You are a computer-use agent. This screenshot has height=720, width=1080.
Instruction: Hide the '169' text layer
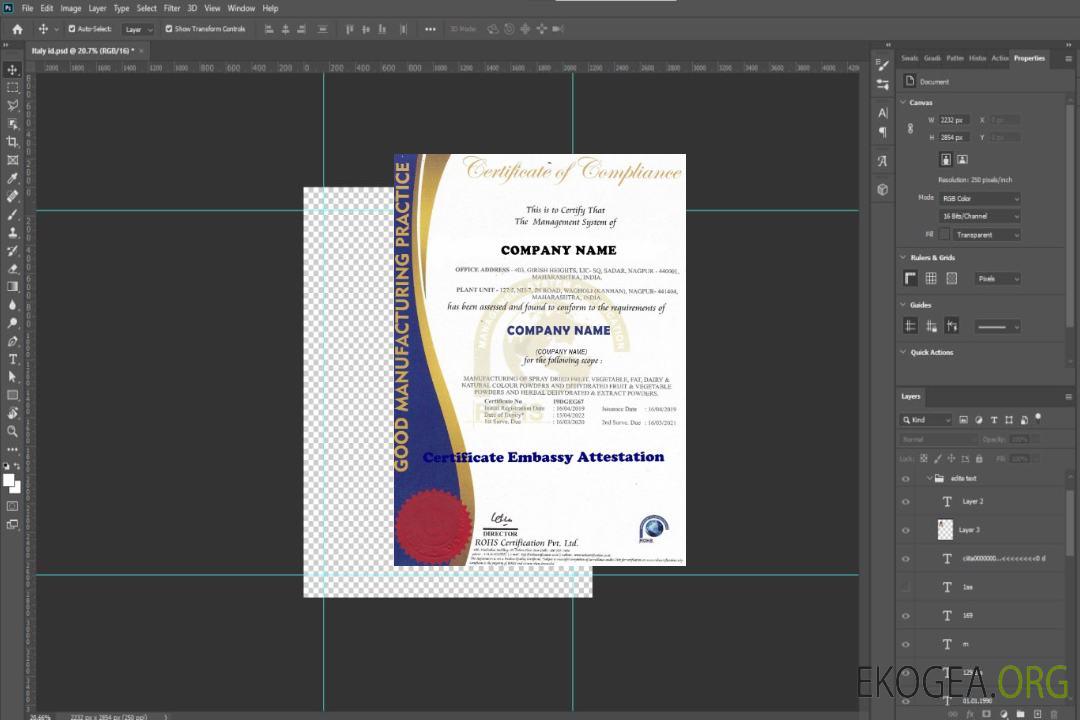click(906, 616)
